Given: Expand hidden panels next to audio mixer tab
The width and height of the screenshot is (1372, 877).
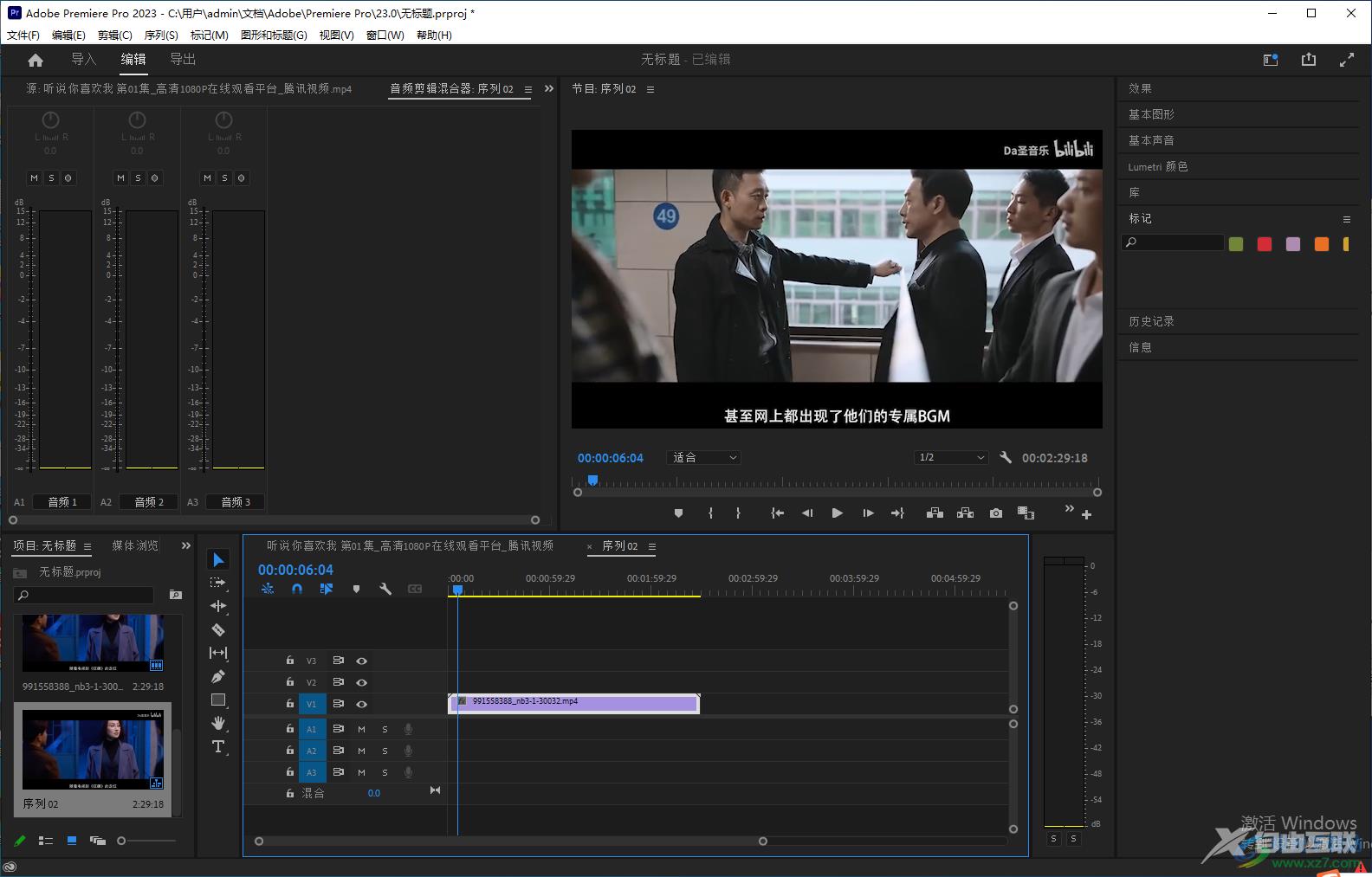Looking at the screenshot, I should point(548,88).
